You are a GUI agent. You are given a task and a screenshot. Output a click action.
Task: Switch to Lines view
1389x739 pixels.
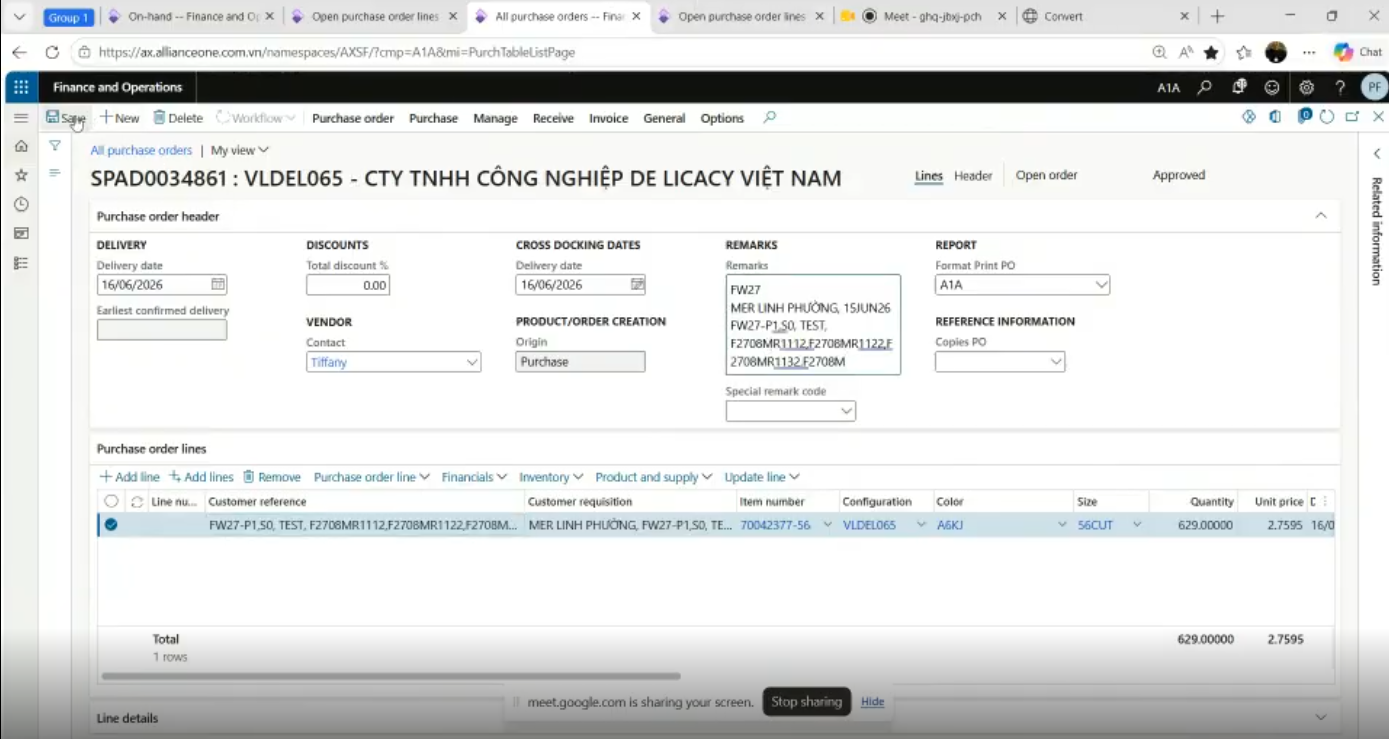(929, 176)
